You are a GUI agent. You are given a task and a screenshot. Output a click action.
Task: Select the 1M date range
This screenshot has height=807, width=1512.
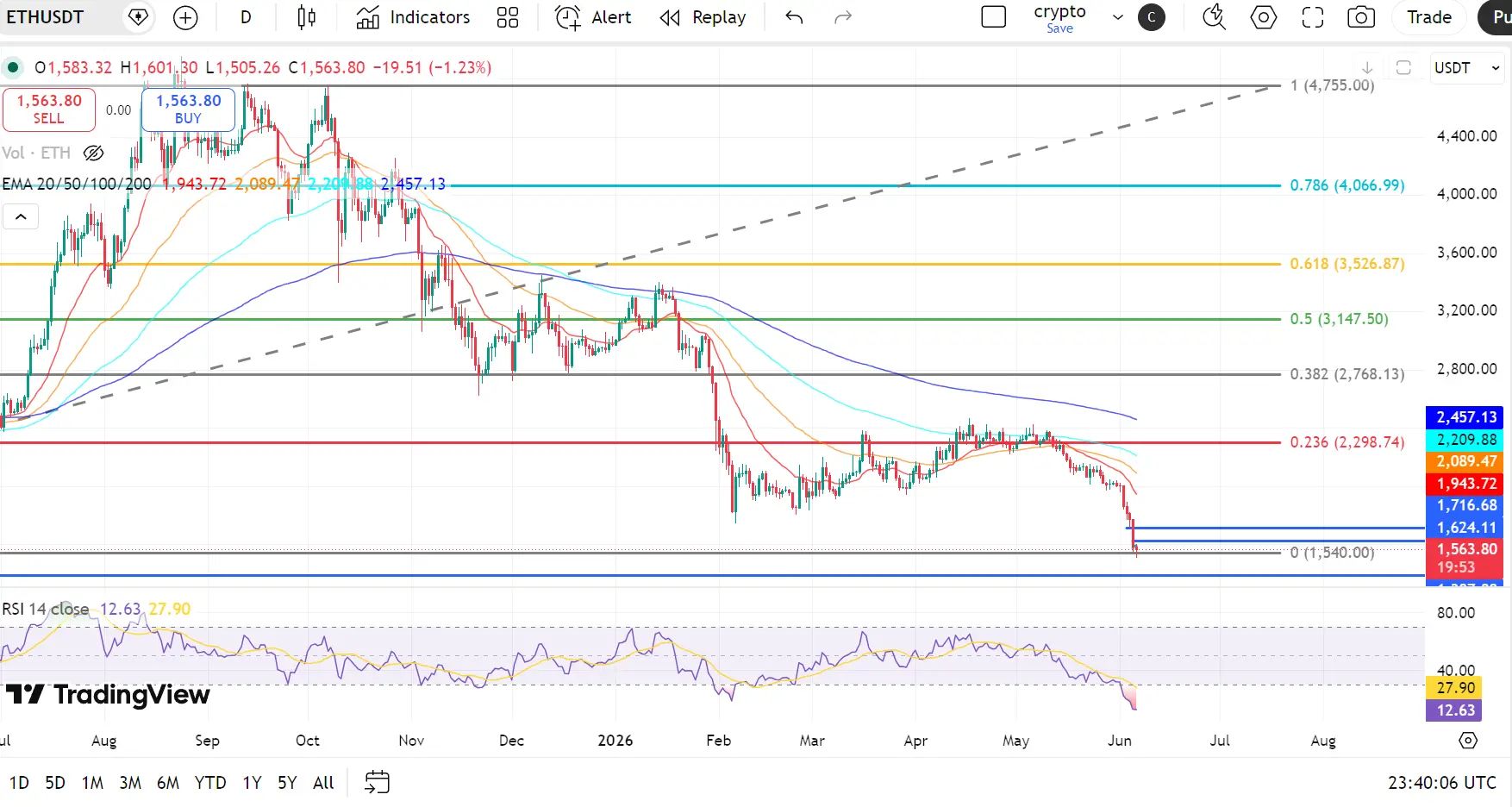92,783
